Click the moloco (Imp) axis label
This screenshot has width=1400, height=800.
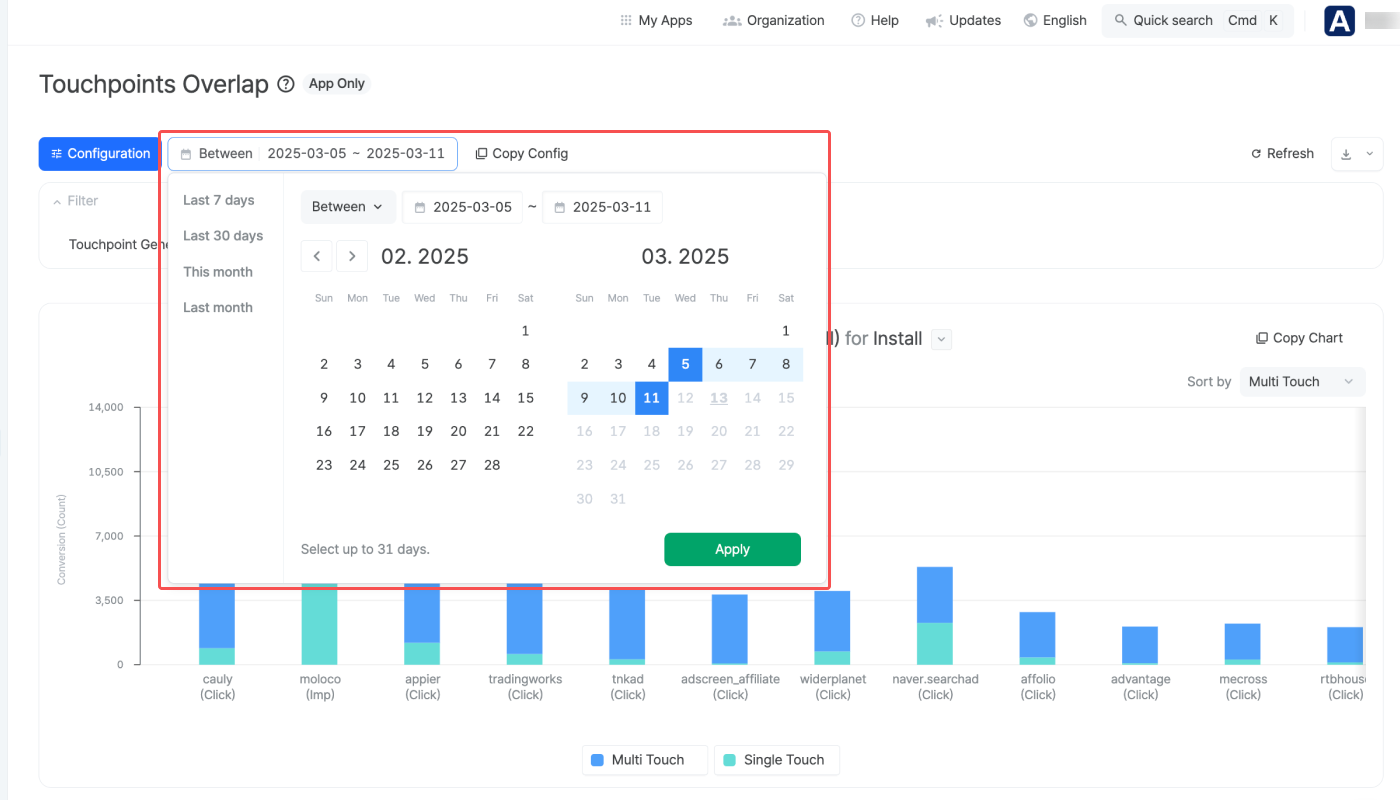[320, 687]
